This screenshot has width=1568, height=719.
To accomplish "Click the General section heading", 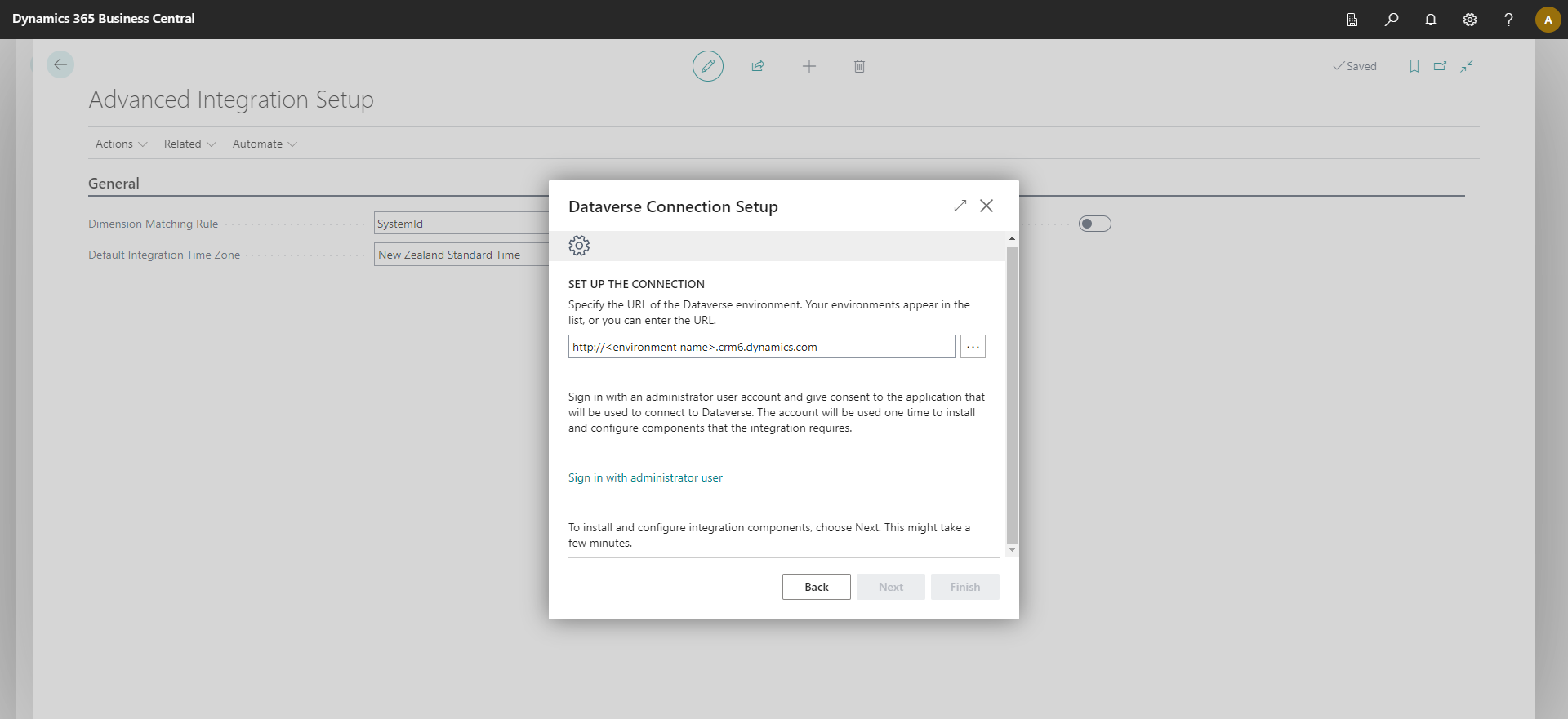I will (x=114, y=184).
